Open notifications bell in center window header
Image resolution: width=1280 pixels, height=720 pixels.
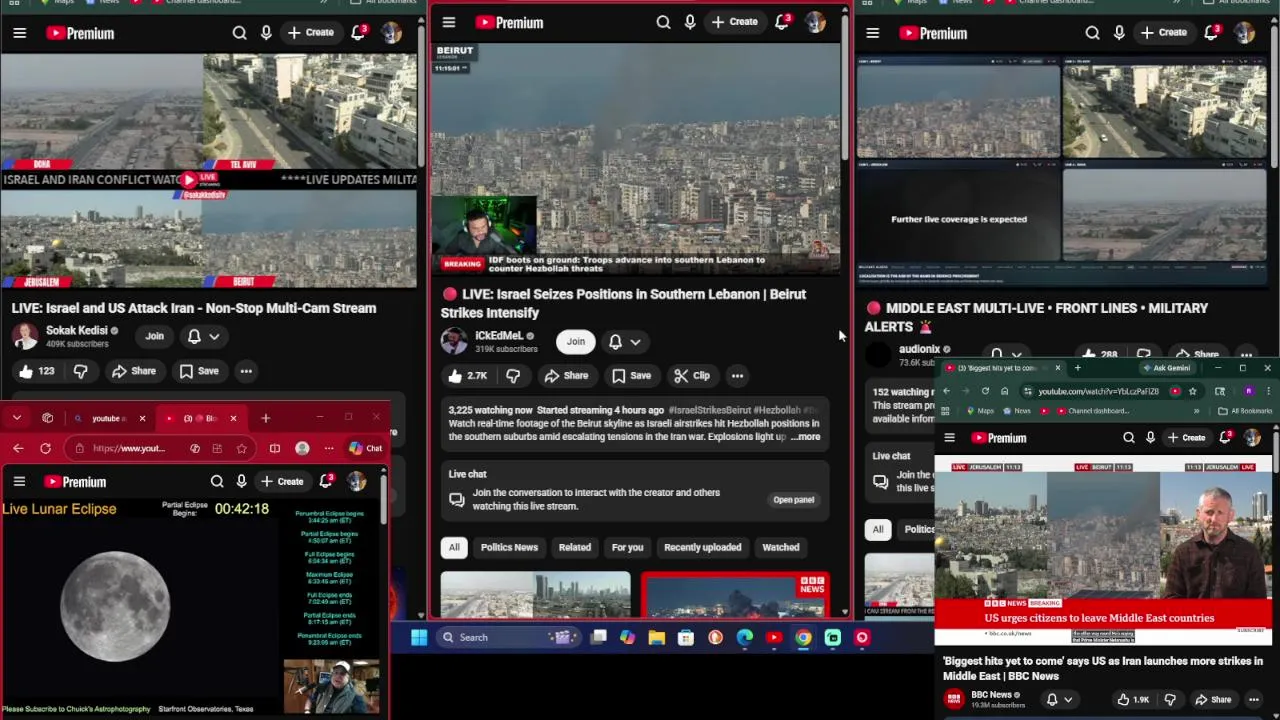(x=782, y=22)
